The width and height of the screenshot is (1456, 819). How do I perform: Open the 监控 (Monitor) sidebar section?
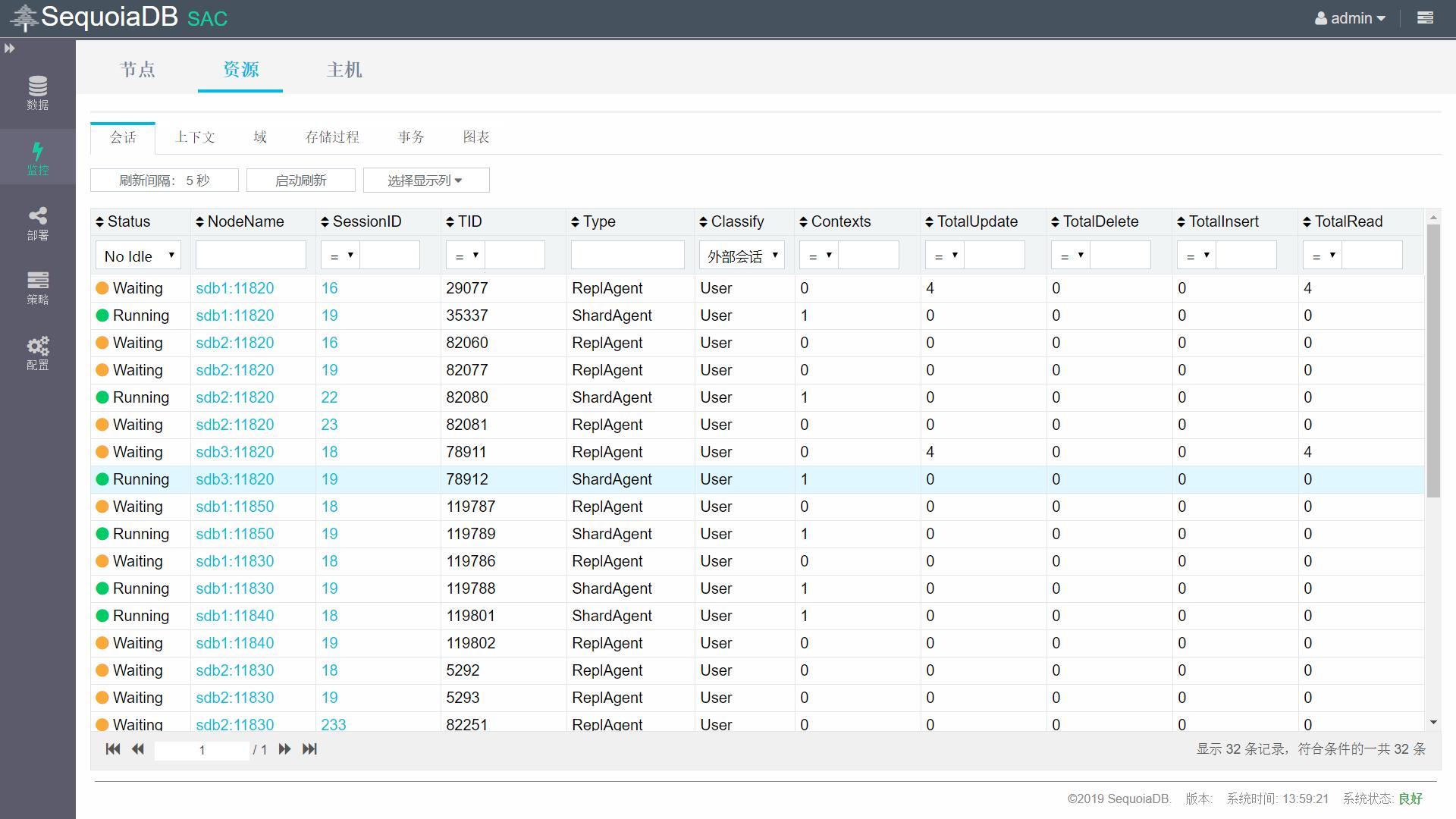point(37,158)
